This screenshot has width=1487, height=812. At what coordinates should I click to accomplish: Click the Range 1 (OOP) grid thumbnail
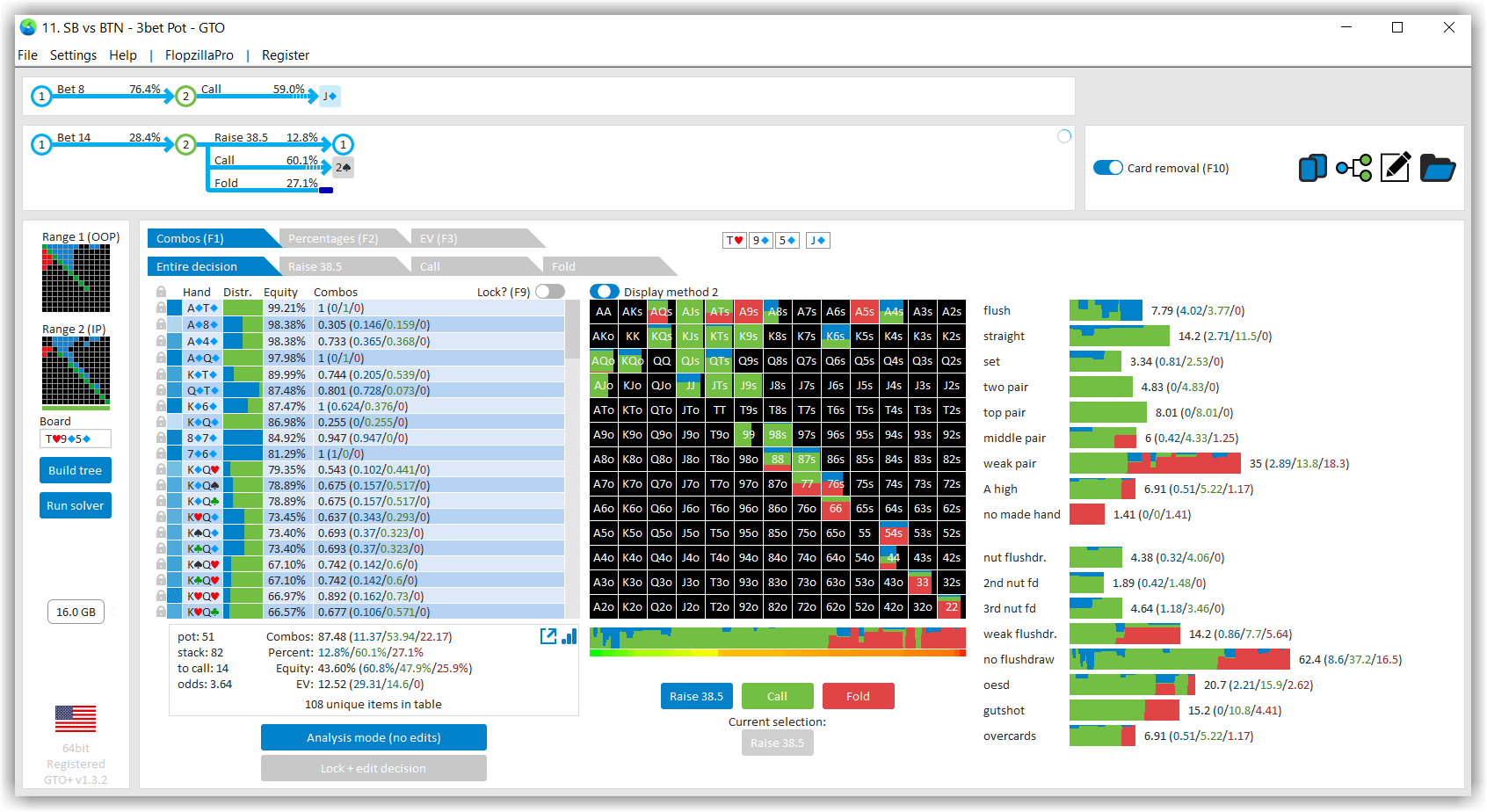(76, 278)
